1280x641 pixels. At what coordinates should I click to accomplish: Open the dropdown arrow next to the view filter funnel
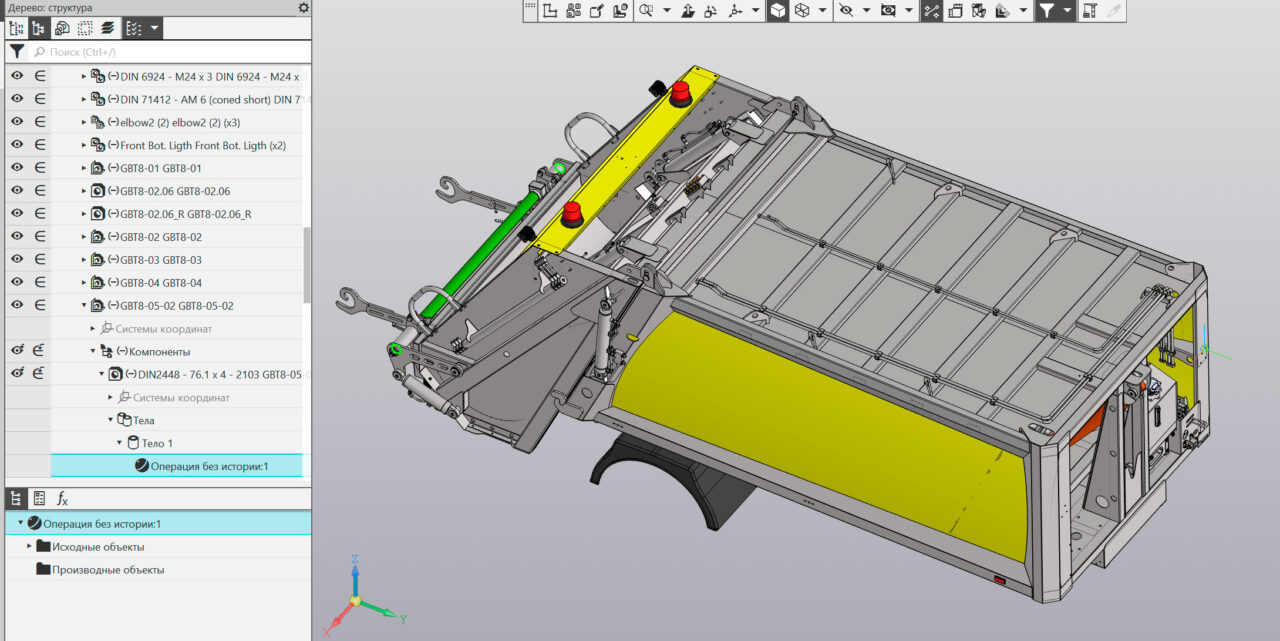click(1068, 11)
